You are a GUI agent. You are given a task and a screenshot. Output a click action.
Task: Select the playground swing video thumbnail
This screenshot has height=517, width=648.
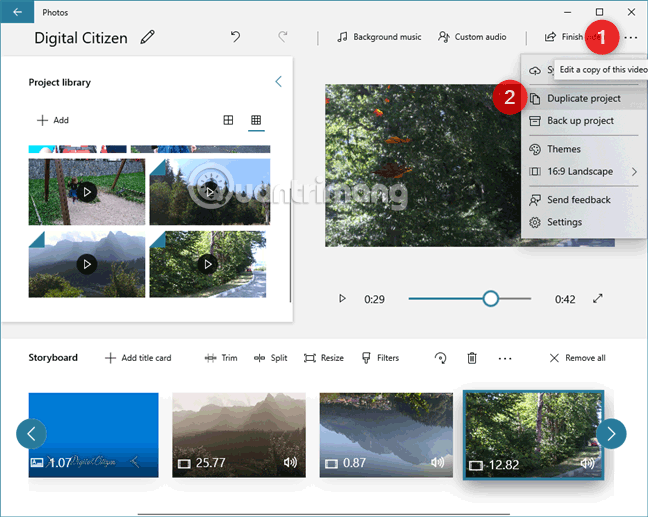click(x=87, y=192)
